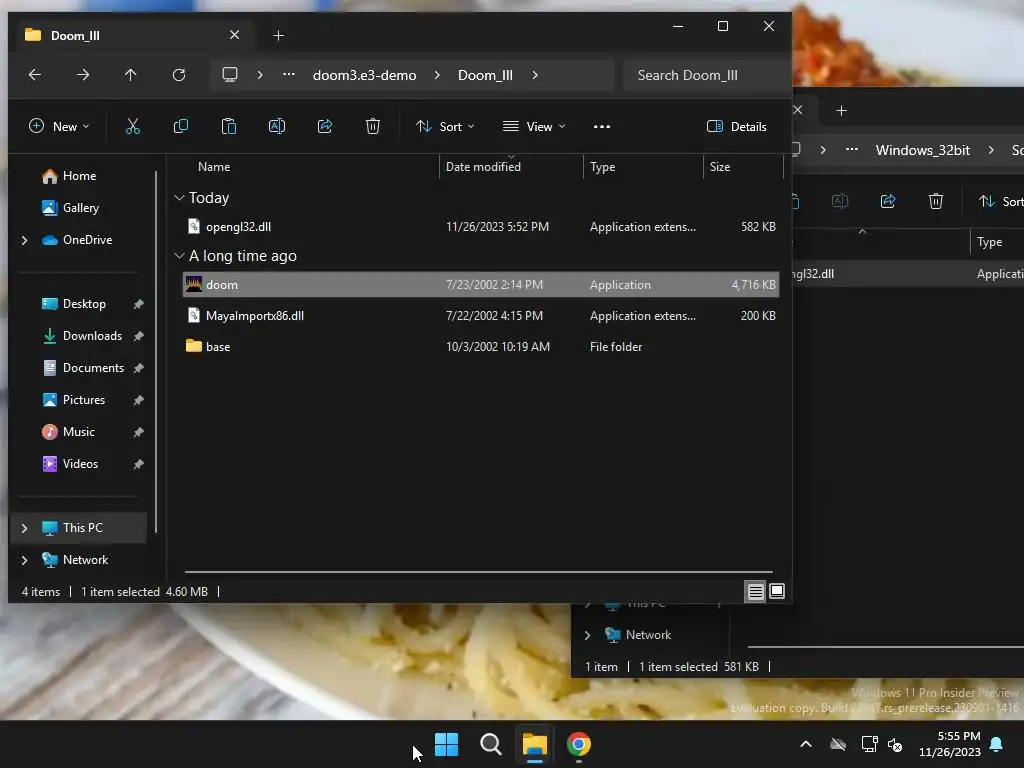
Task: Click the Rename icon in the Windows_32bit window
Action: coord(840,201)
